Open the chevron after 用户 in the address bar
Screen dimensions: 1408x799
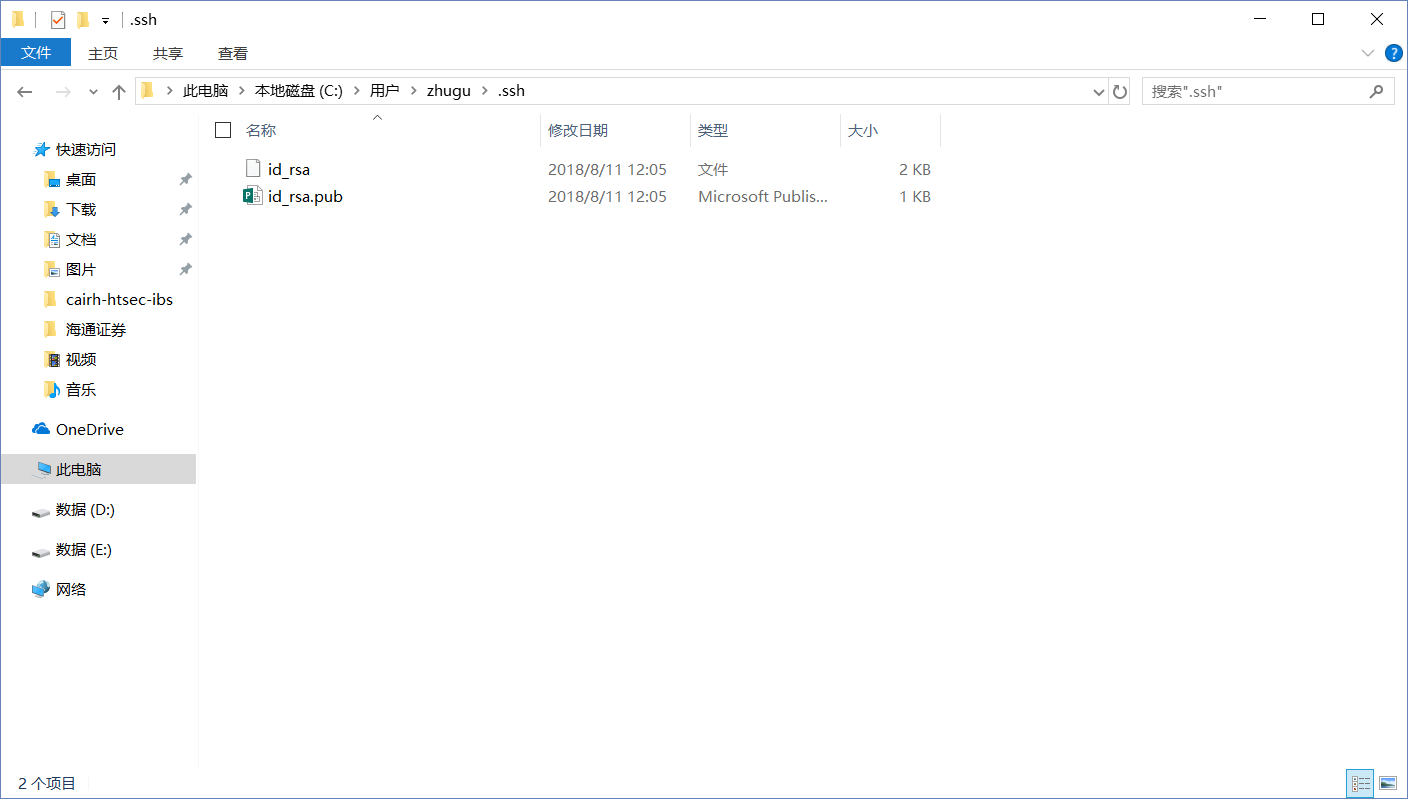412,91
